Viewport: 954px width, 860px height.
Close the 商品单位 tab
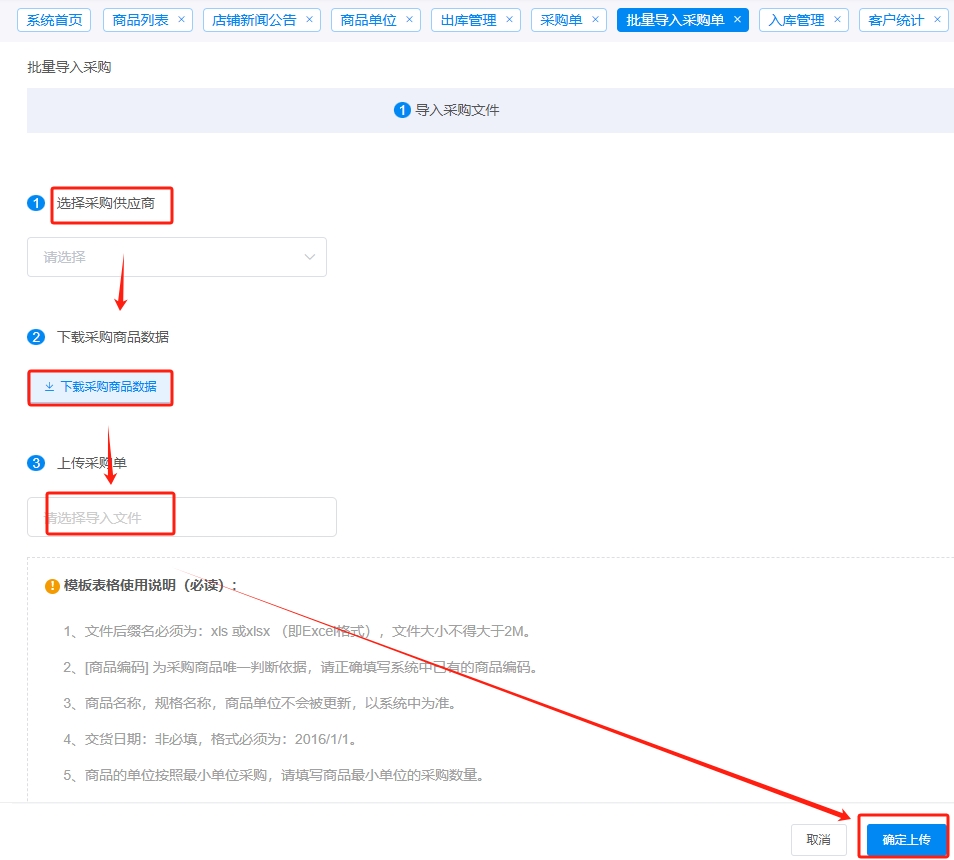(409, 19)
